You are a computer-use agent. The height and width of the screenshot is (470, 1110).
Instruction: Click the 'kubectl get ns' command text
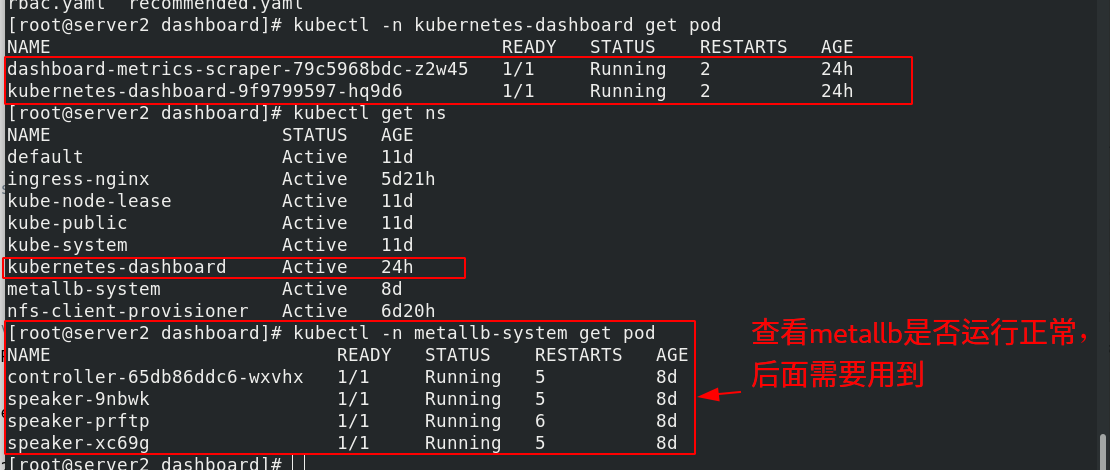[369, 113]
